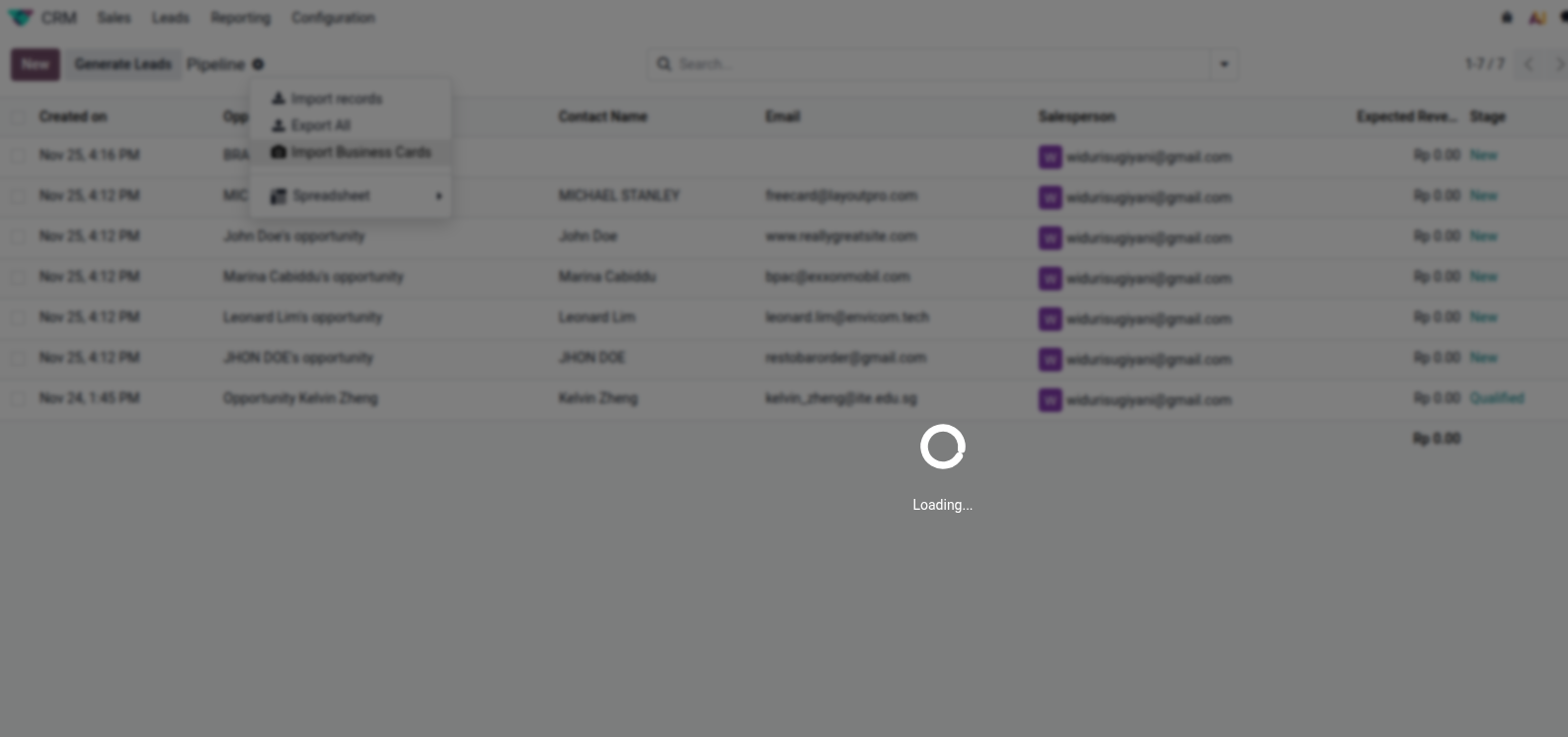Click the Spreadsheet menu icon
The width and height of the screenshot is (1568, 737).
click(x=278, y=196)
